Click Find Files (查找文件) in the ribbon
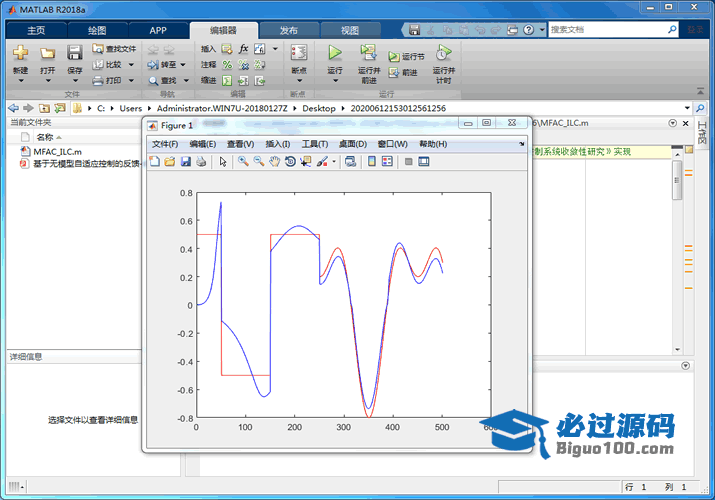 (114, 49)
